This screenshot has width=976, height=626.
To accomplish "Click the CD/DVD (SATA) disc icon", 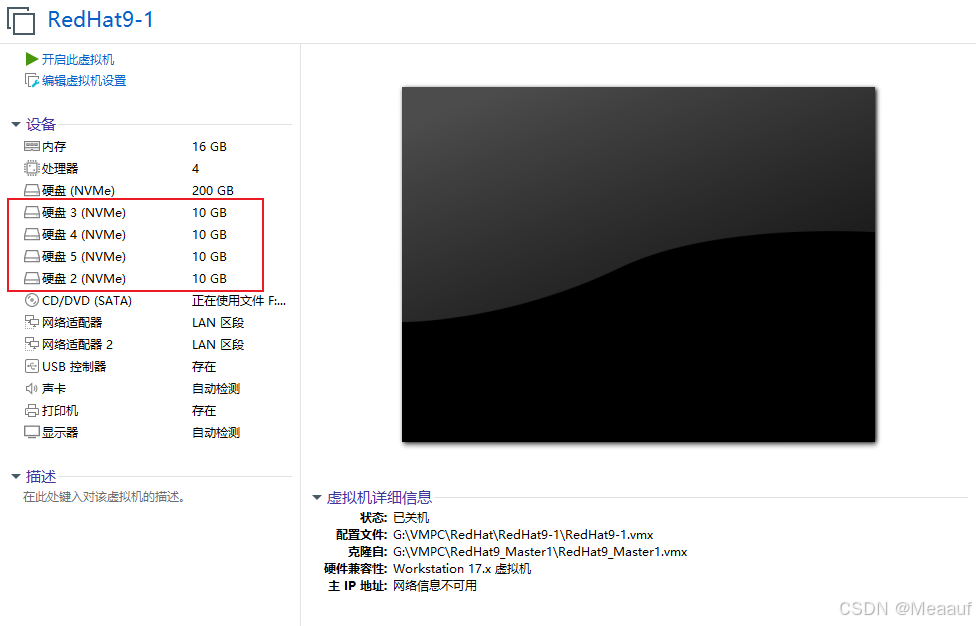I will [x=32, y=301].
